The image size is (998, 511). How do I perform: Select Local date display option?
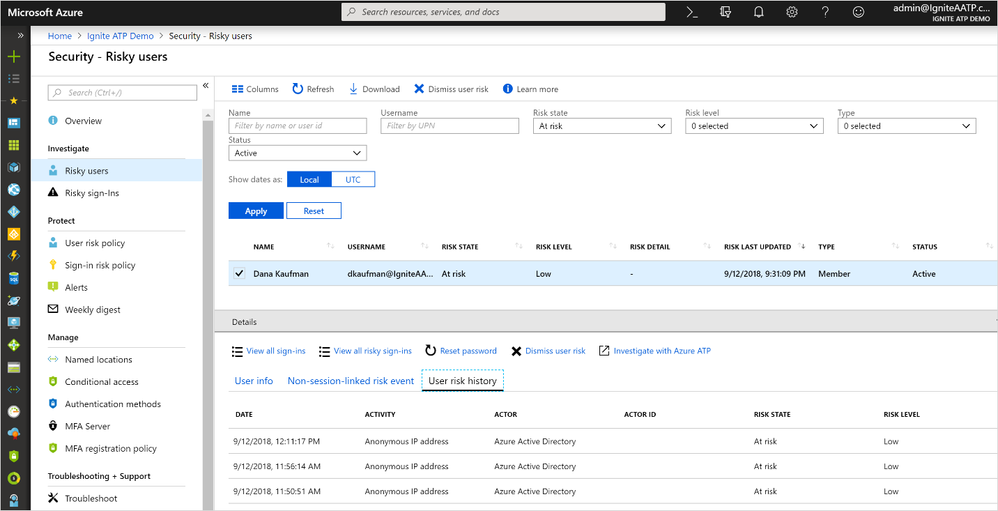pyautogui.click(x=309, y=179)
